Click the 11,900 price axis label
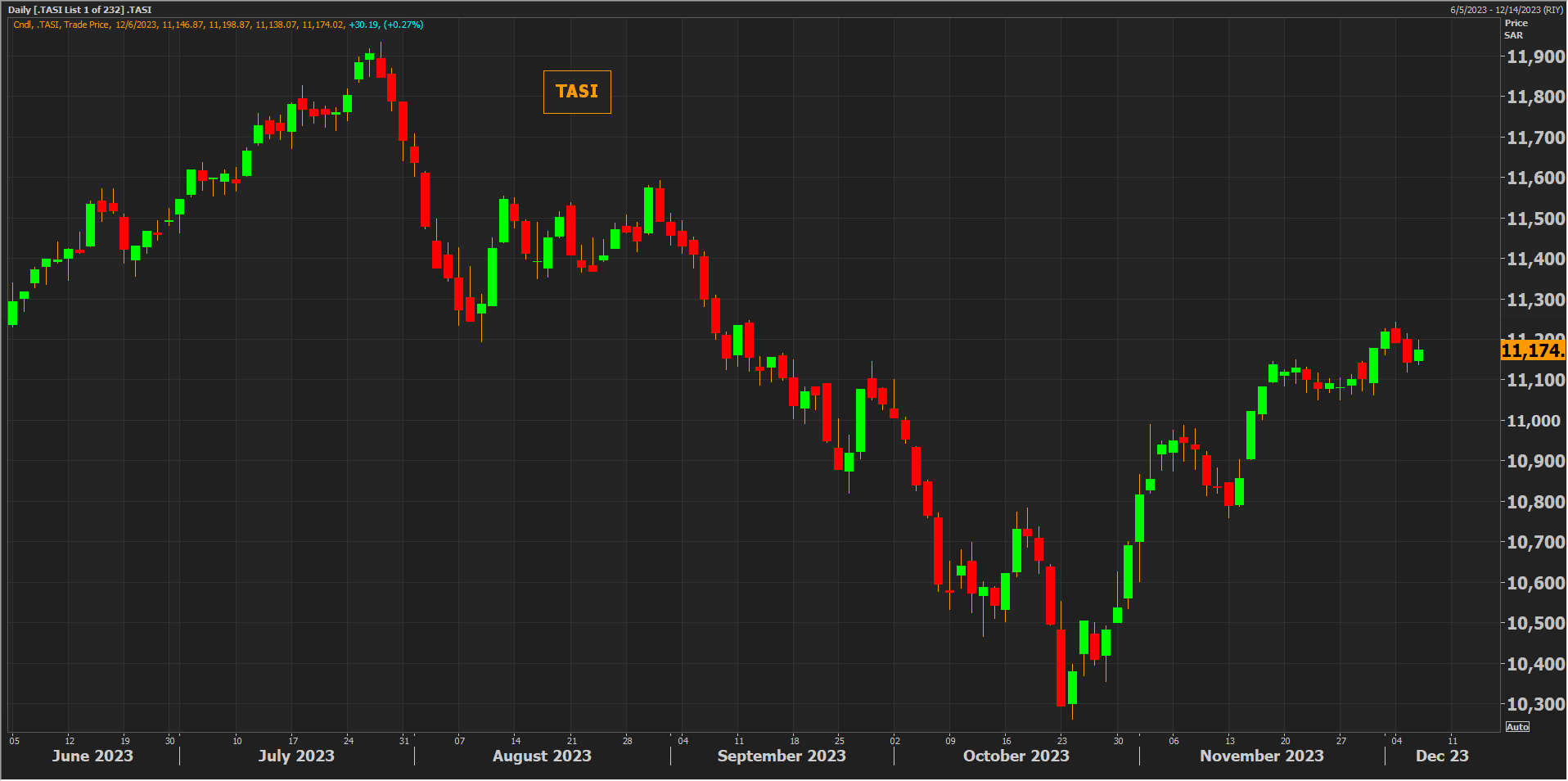The height and width of the screenshot is (781, 1568). 1535,56
